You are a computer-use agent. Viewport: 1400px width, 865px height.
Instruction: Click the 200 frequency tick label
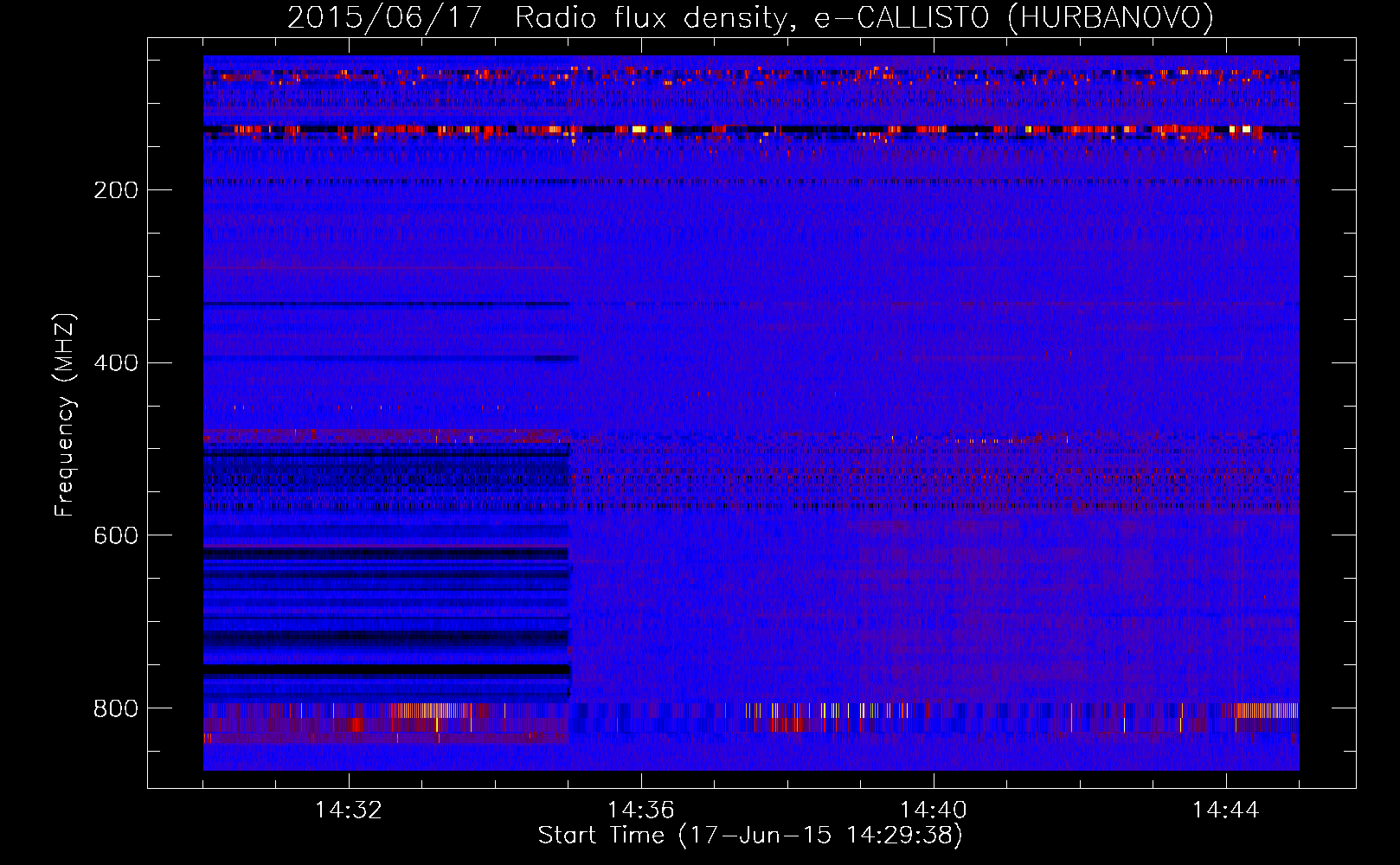(x=116, y=190)
